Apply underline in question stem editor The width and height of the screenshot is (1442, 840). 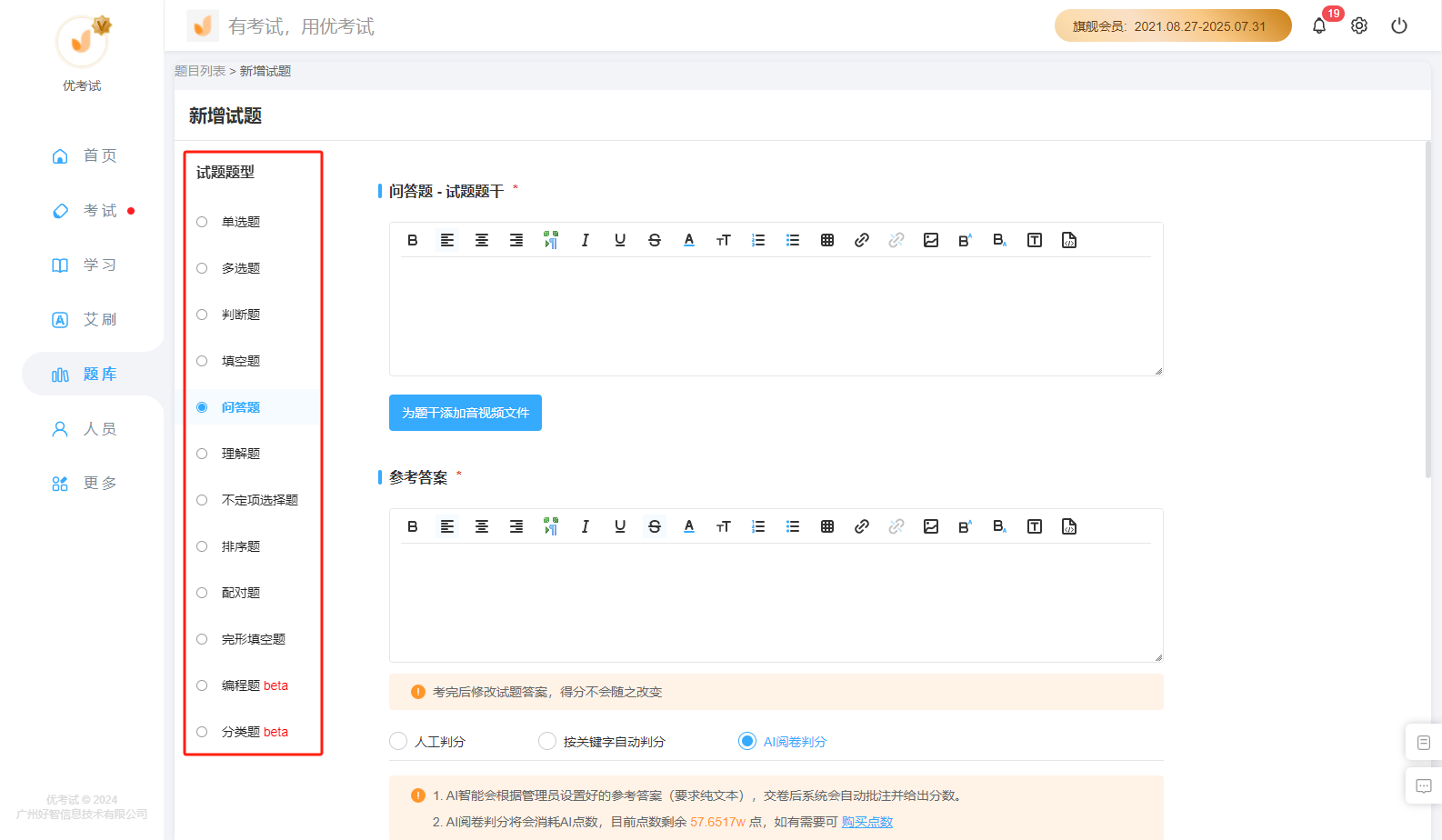click(x=620, y=240)
